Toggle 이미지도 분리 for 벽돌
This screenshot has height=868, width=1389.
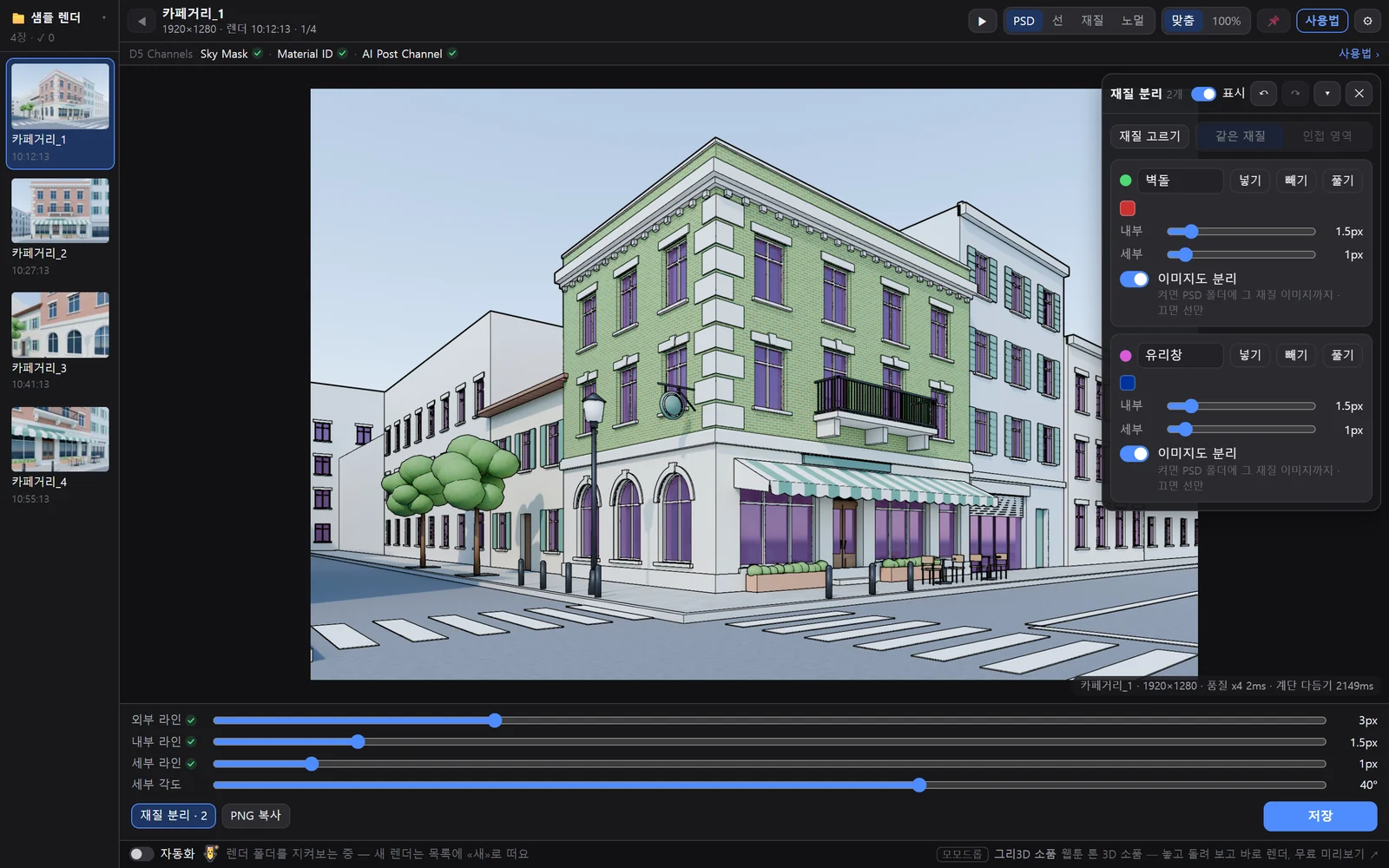click(x=1134, y=279)
